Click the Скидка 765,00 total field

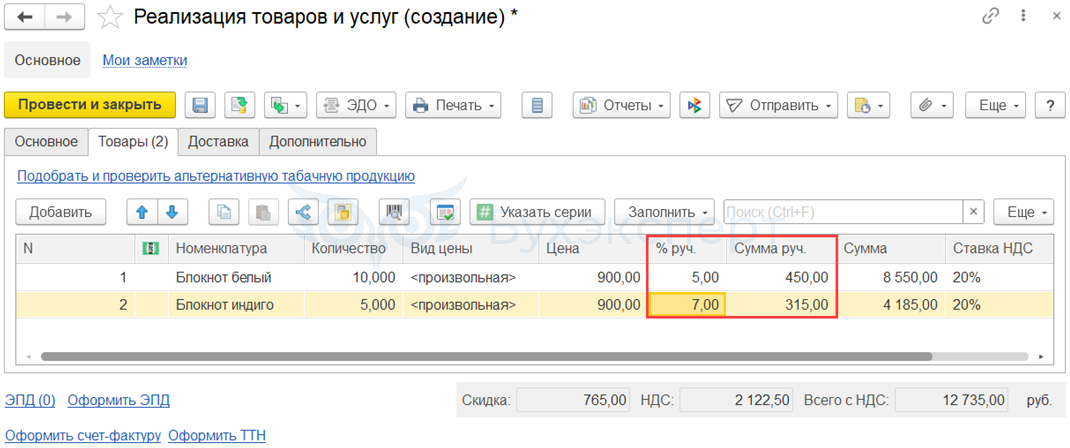pos(572,400)
